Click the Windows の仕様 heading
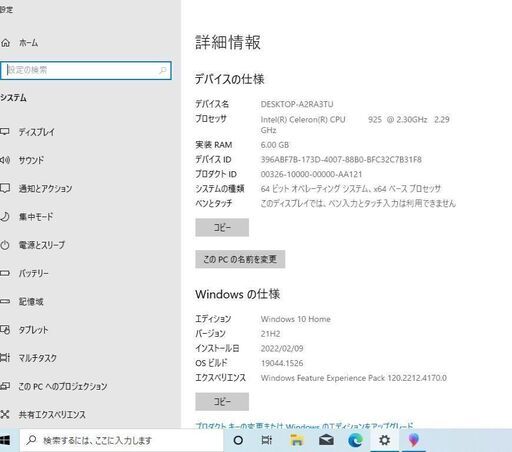The width and height of the screenshot is (512, 452). click(237, 294)
